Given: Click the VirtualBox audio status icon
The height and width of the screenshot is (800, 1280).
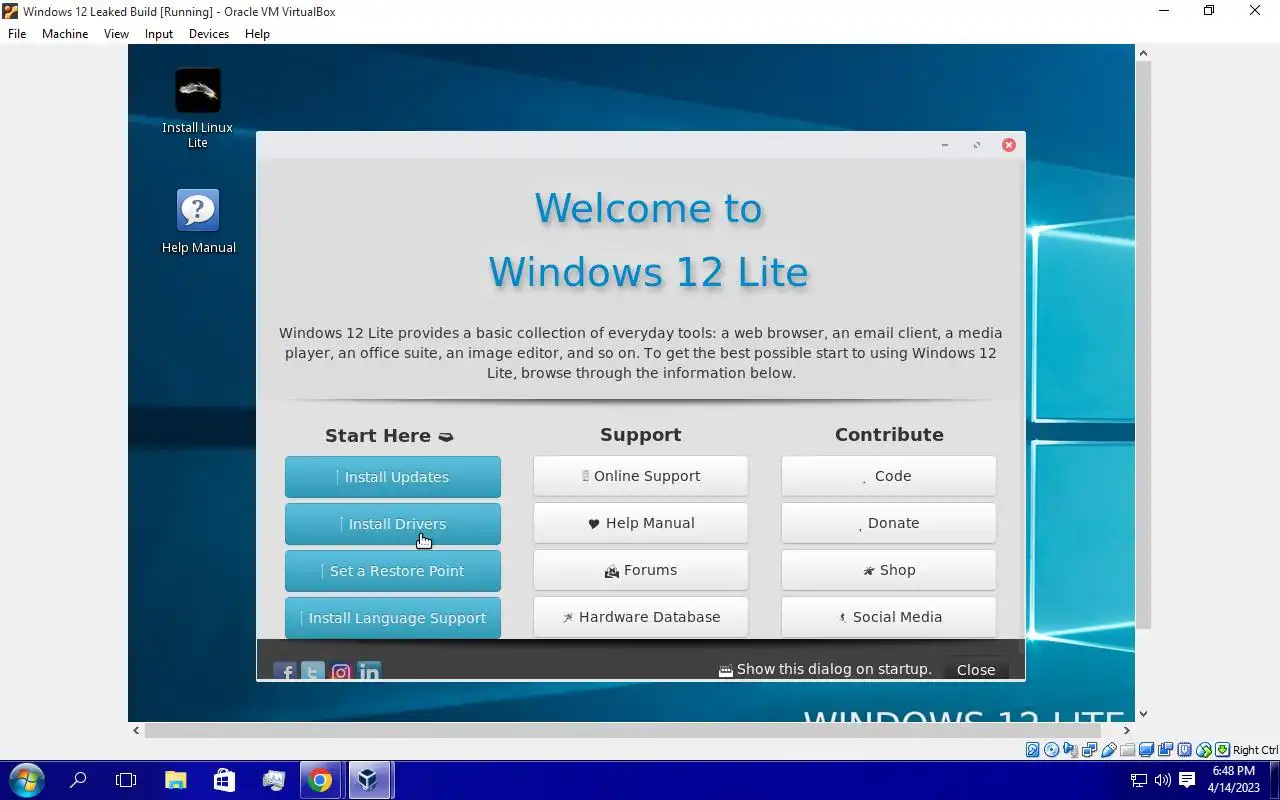Looking at the screenshot, I should (1070, 750).
